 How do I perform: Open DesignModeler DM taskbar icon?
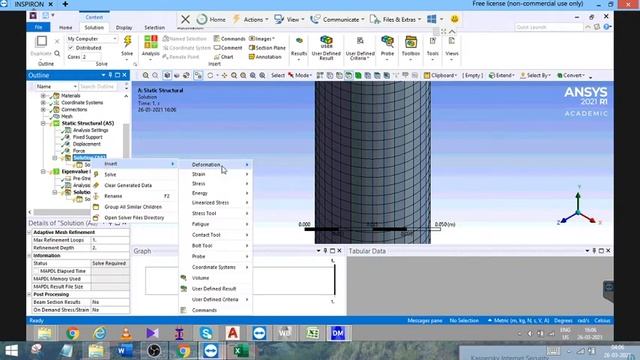(x=338, y=333)
